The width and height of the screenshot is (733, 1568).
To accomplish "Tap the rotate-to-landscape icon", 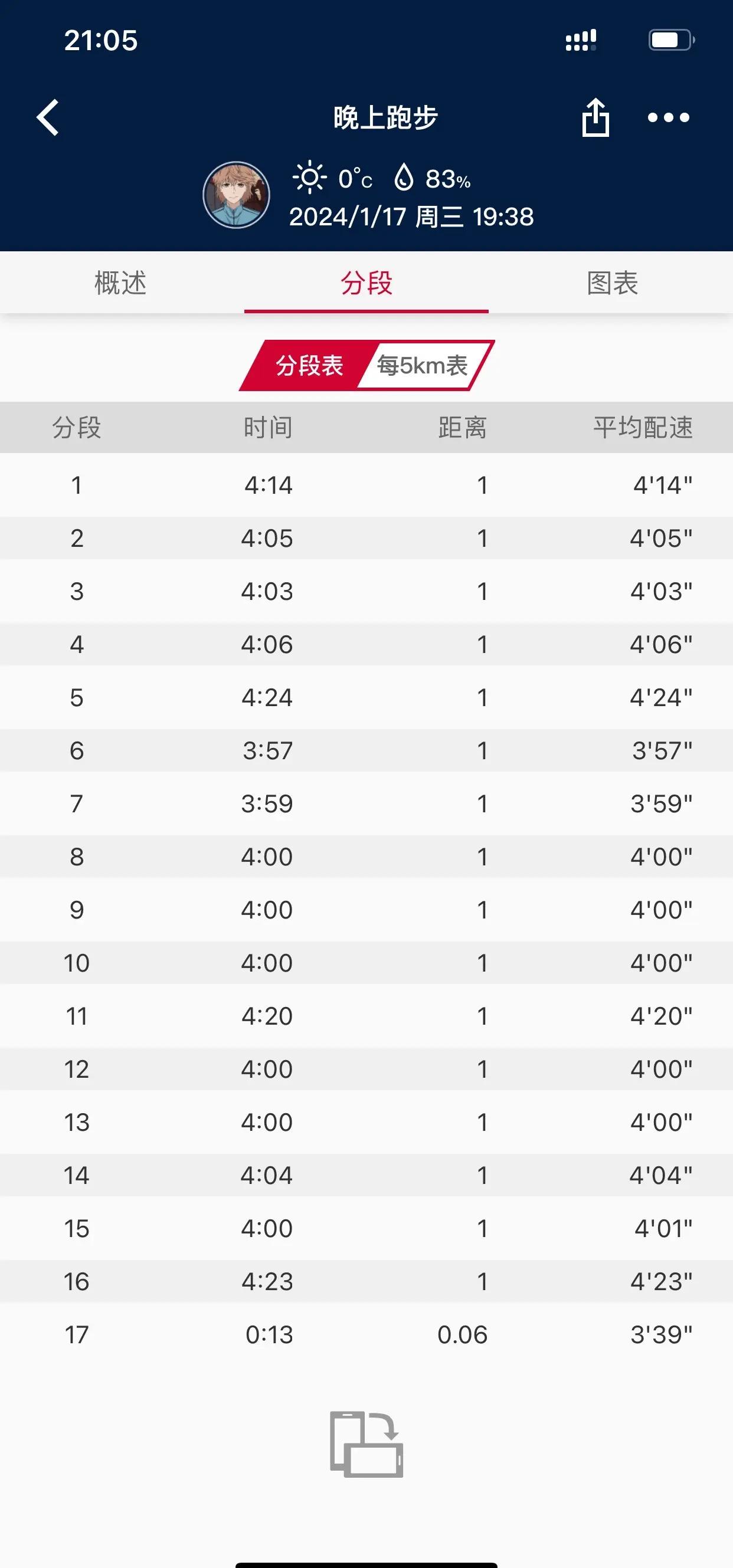I will point(366,1444).
